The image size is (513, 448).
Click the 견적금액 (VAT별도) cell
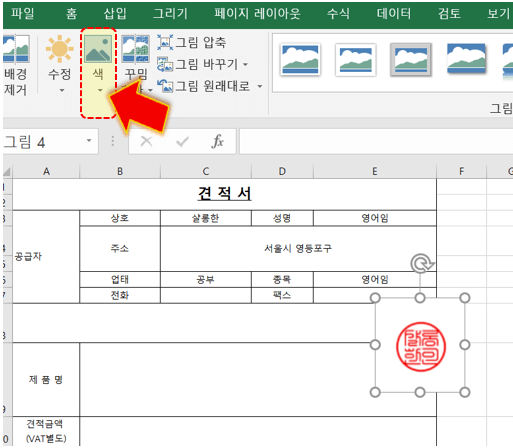coord(46,431)
